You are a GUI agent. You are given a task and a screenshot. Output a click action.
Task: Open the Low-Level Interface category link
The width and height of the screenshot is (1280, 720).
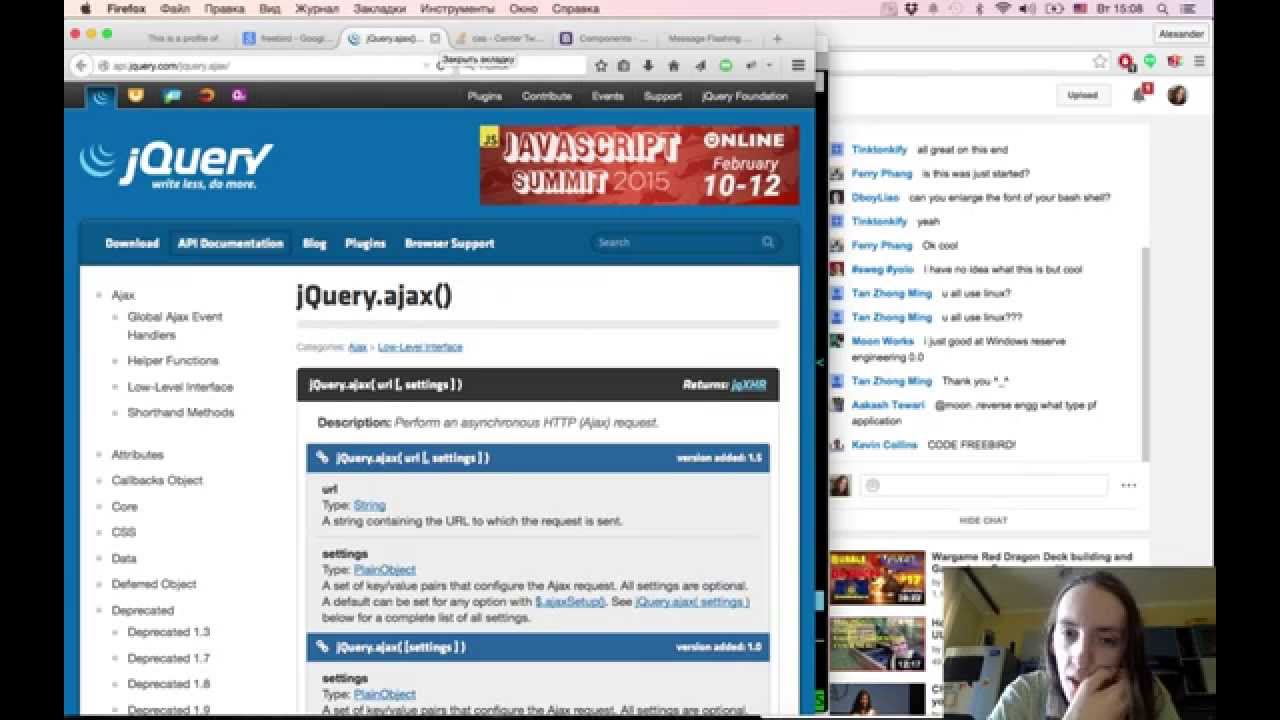pos(420,347)
